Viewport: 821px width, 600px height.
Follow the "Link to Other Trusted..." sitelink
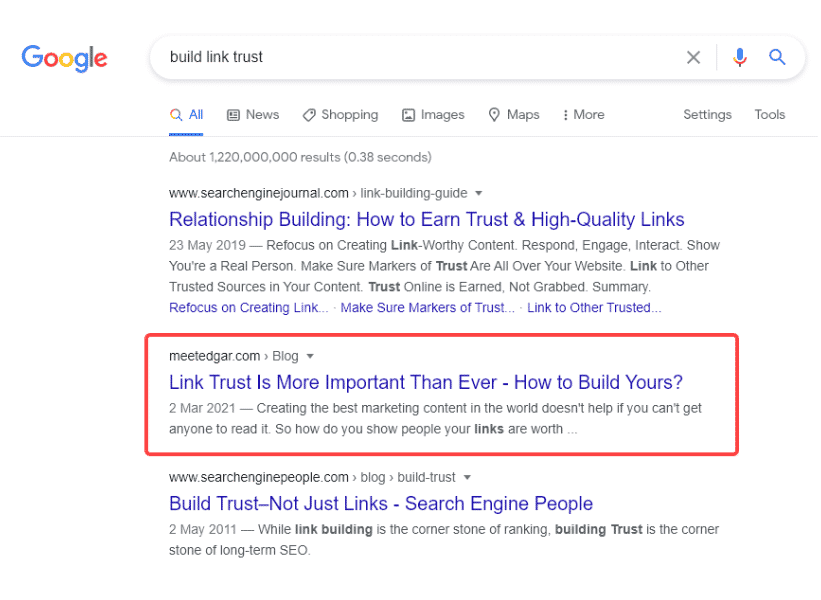click(594, 308)
